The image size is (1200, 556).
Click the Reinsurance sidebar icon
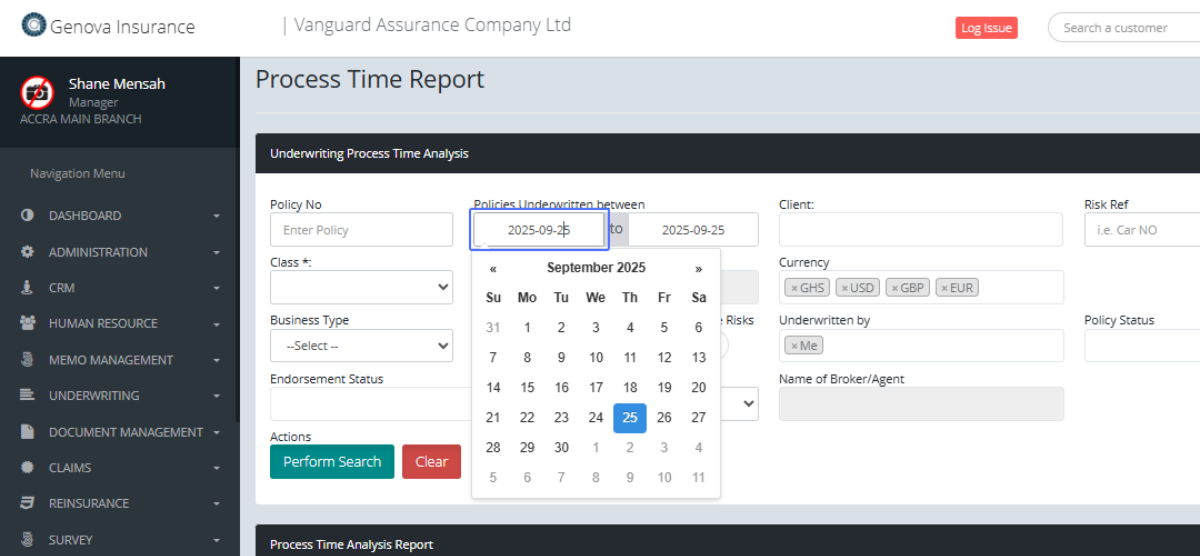27,504
